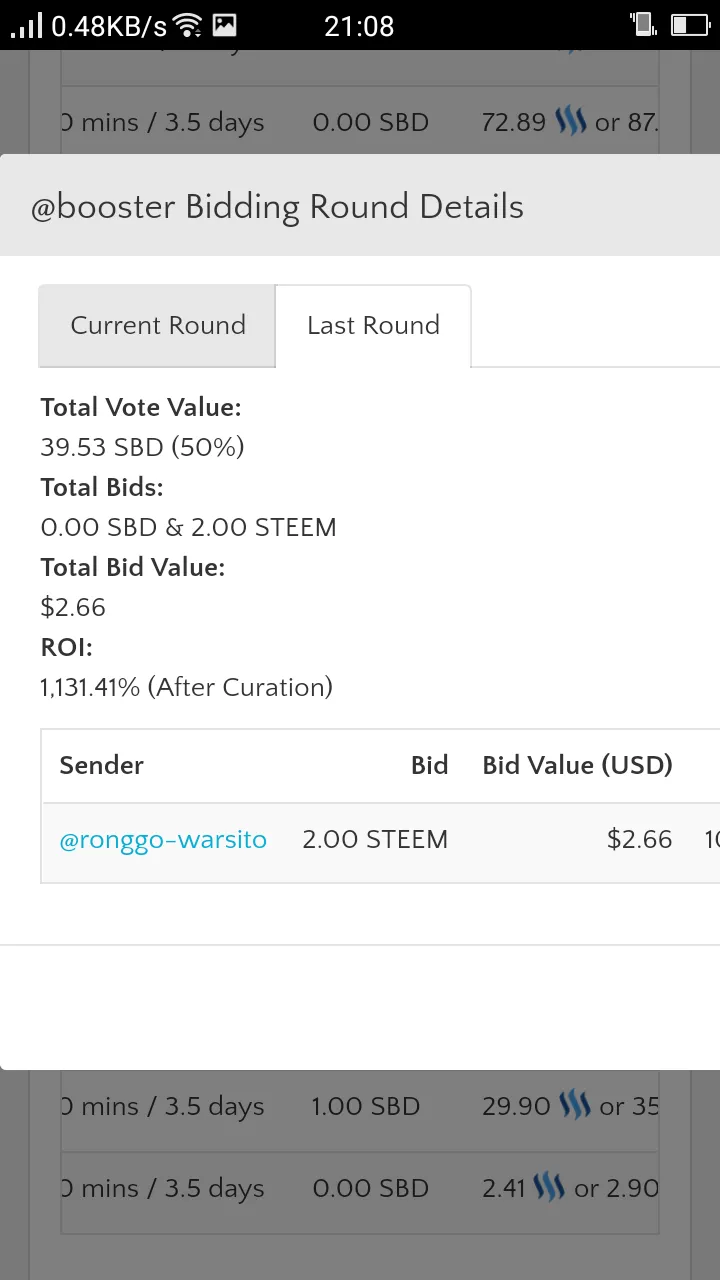Click the @booster Bidding Round Details title
The height and width of the screenshot is (1280, 720).
point(277,207)
